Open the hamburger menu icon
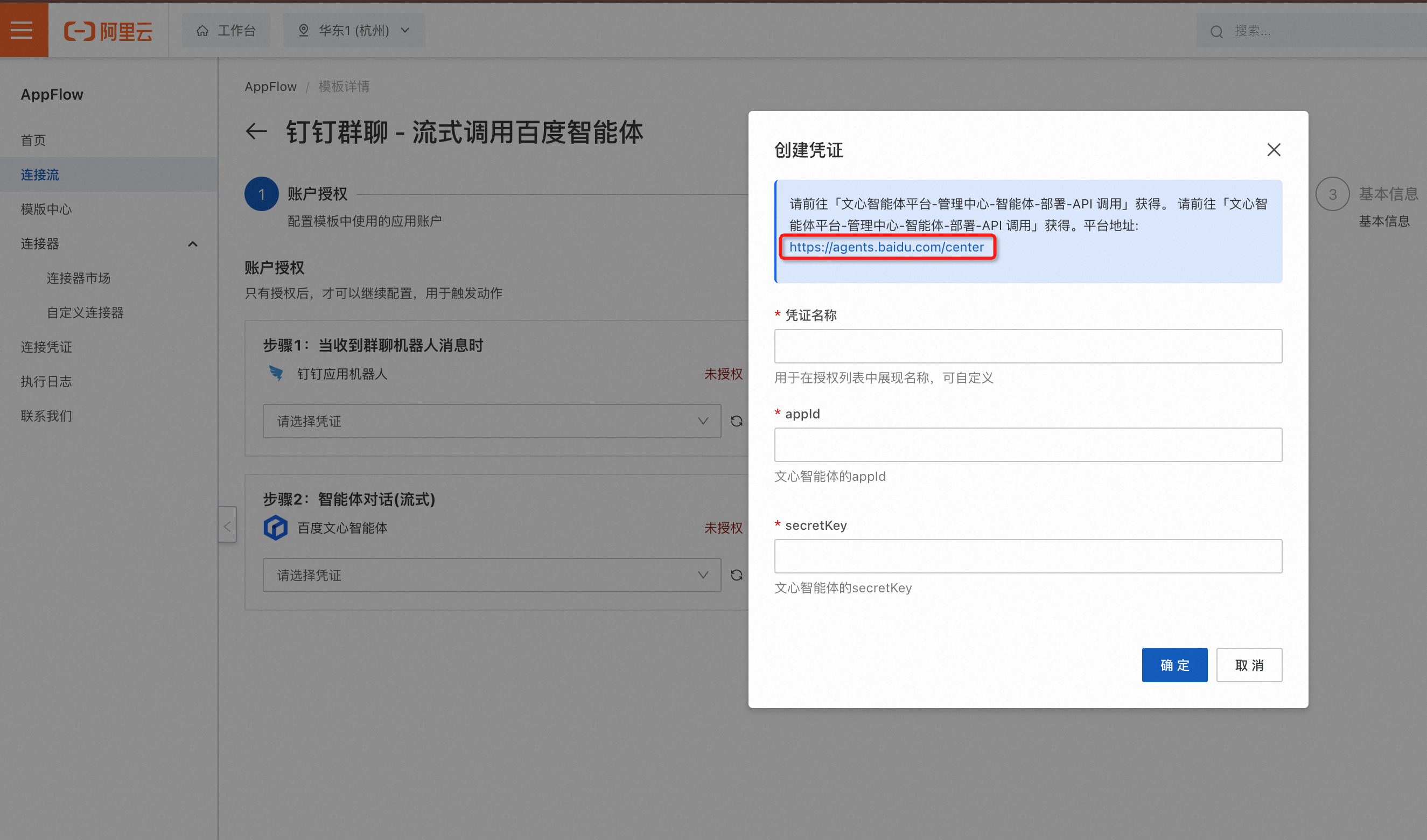Screen dimensions: 1427x840 23,30
